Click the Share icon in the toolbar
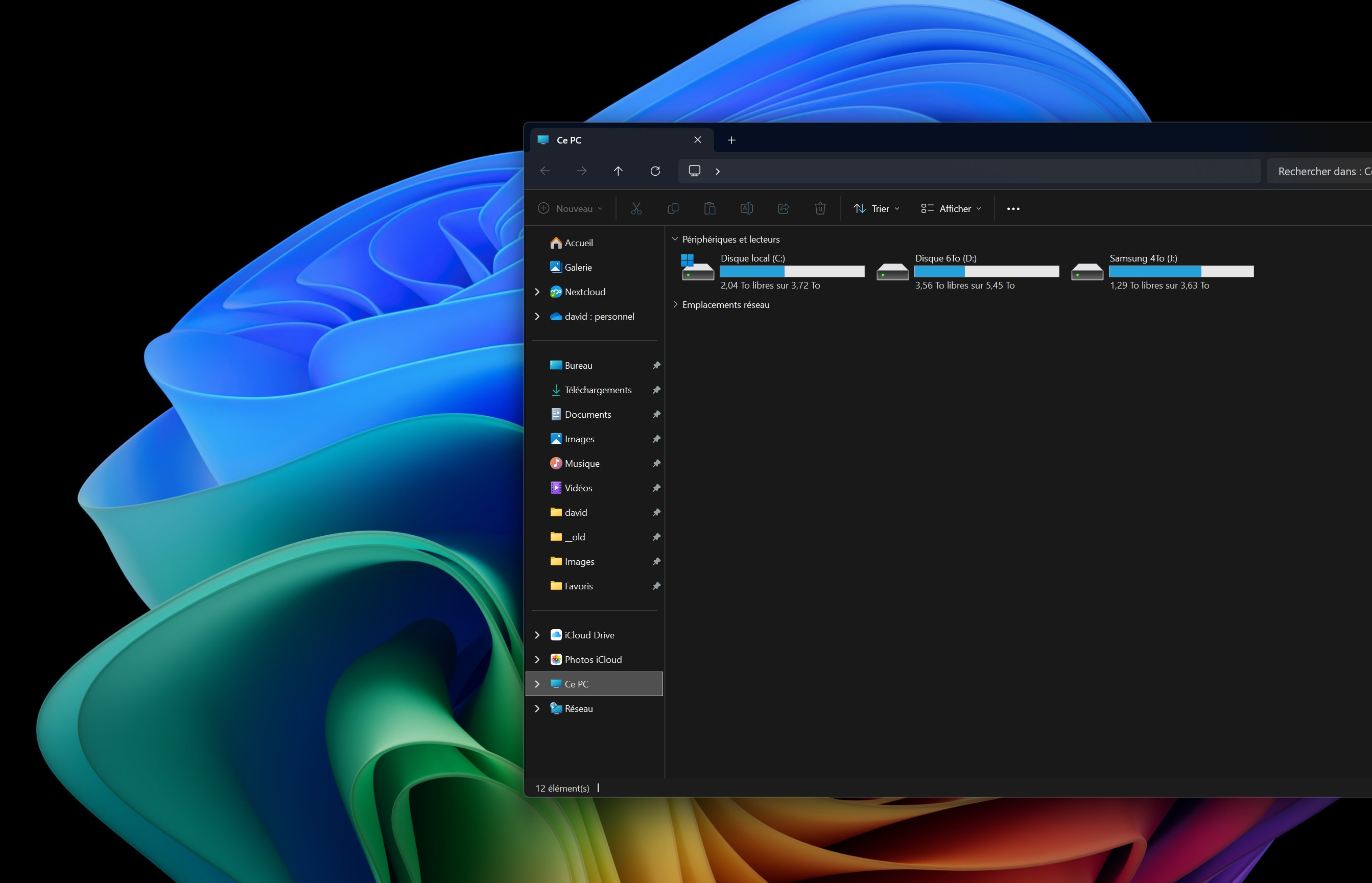This screenshot has height=883, width=1372. 783,208
